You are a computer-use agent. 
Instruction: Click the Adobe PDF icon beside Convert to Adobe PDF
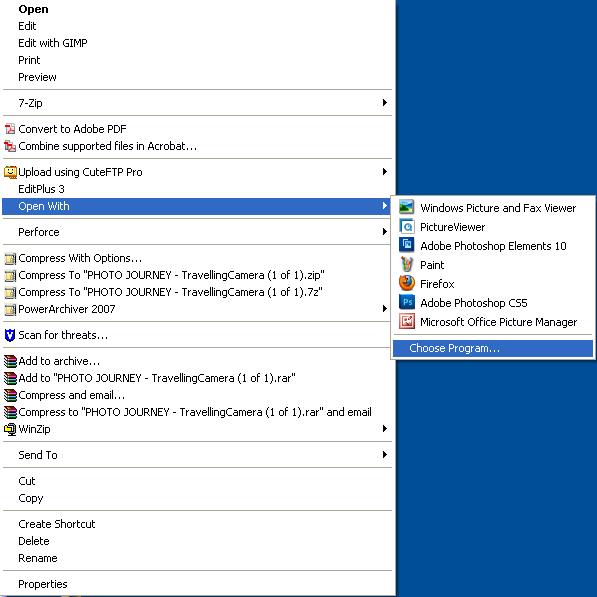pyautogui.click(x=10, y=129)
